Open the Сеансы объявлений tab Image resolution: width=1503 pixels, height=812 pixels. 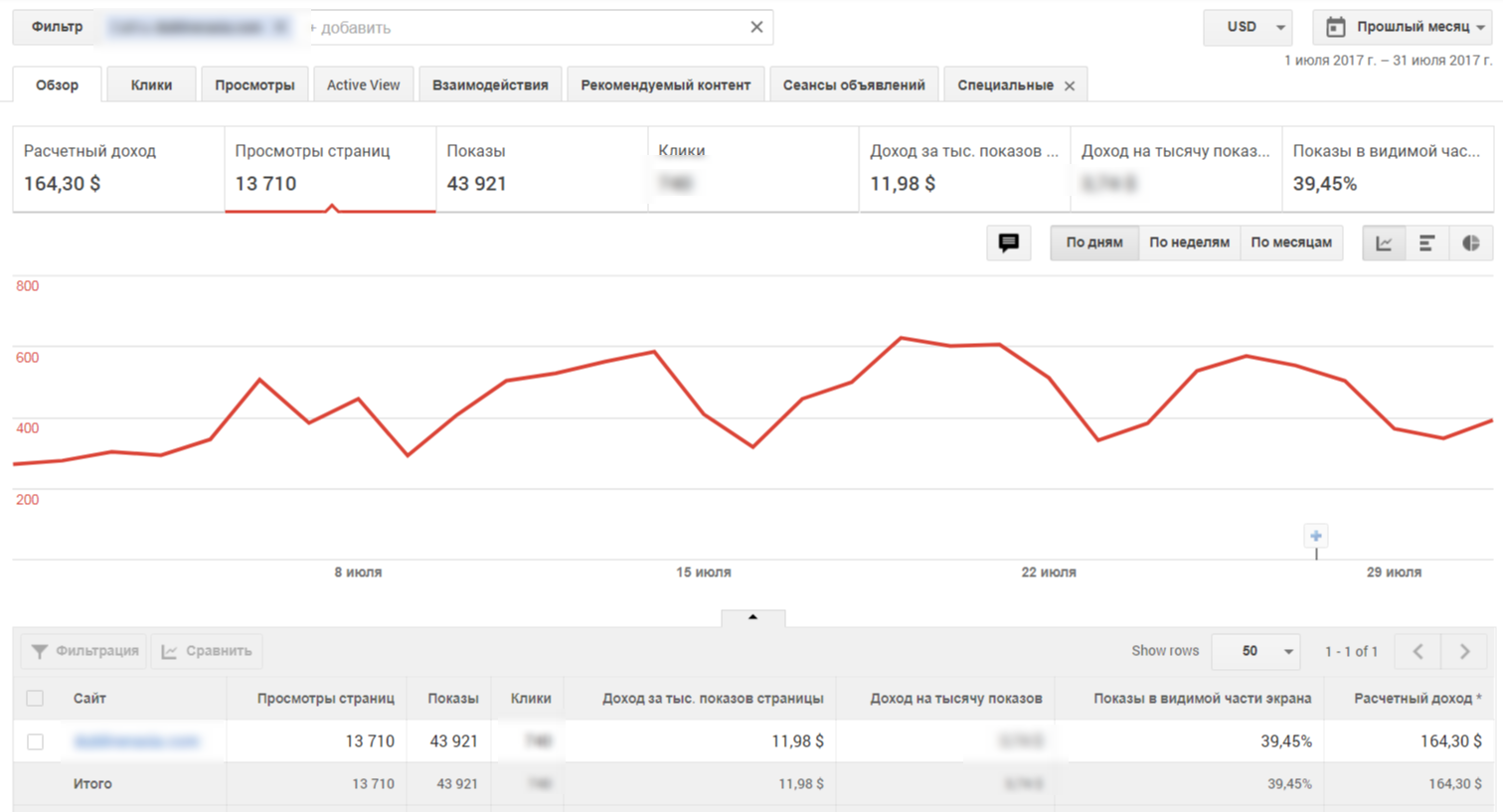click(x=854, y=84)
